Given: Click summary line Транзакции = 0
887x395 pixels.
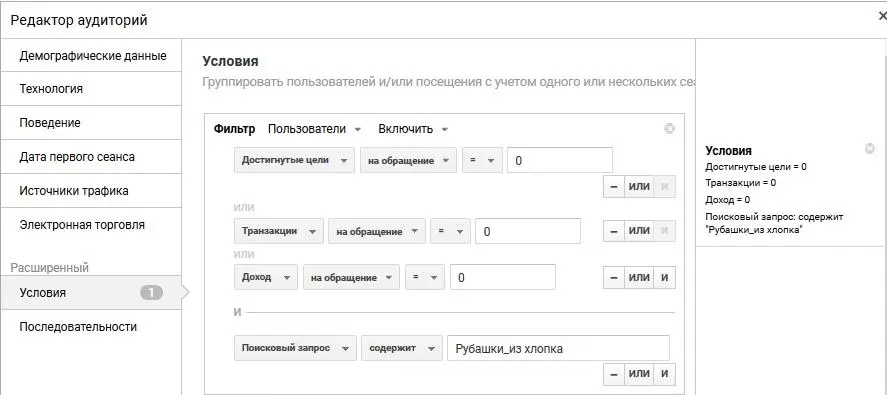Looking at the screenshot, I should 740,183.
